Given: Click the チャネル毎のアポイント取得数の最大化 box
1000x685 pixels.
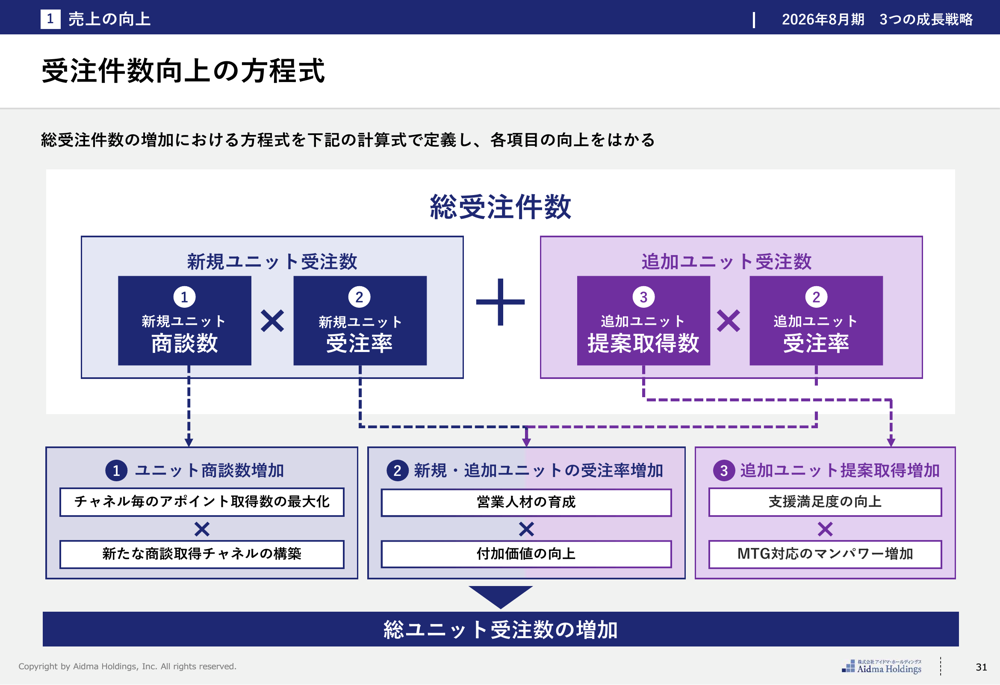Looking at the screenshot, I should (x=202, y=502).
